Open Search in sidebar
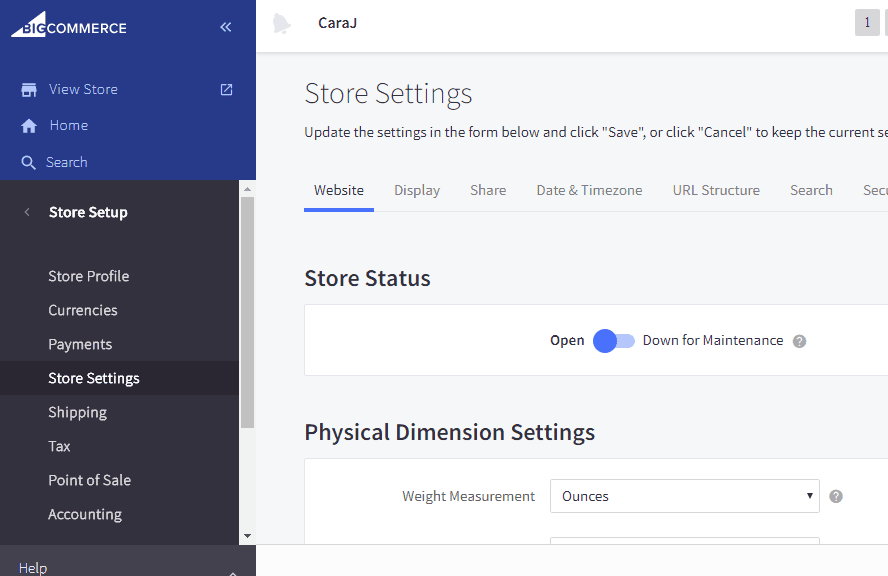Screen dimensions: 888x576 coord(66,163)
